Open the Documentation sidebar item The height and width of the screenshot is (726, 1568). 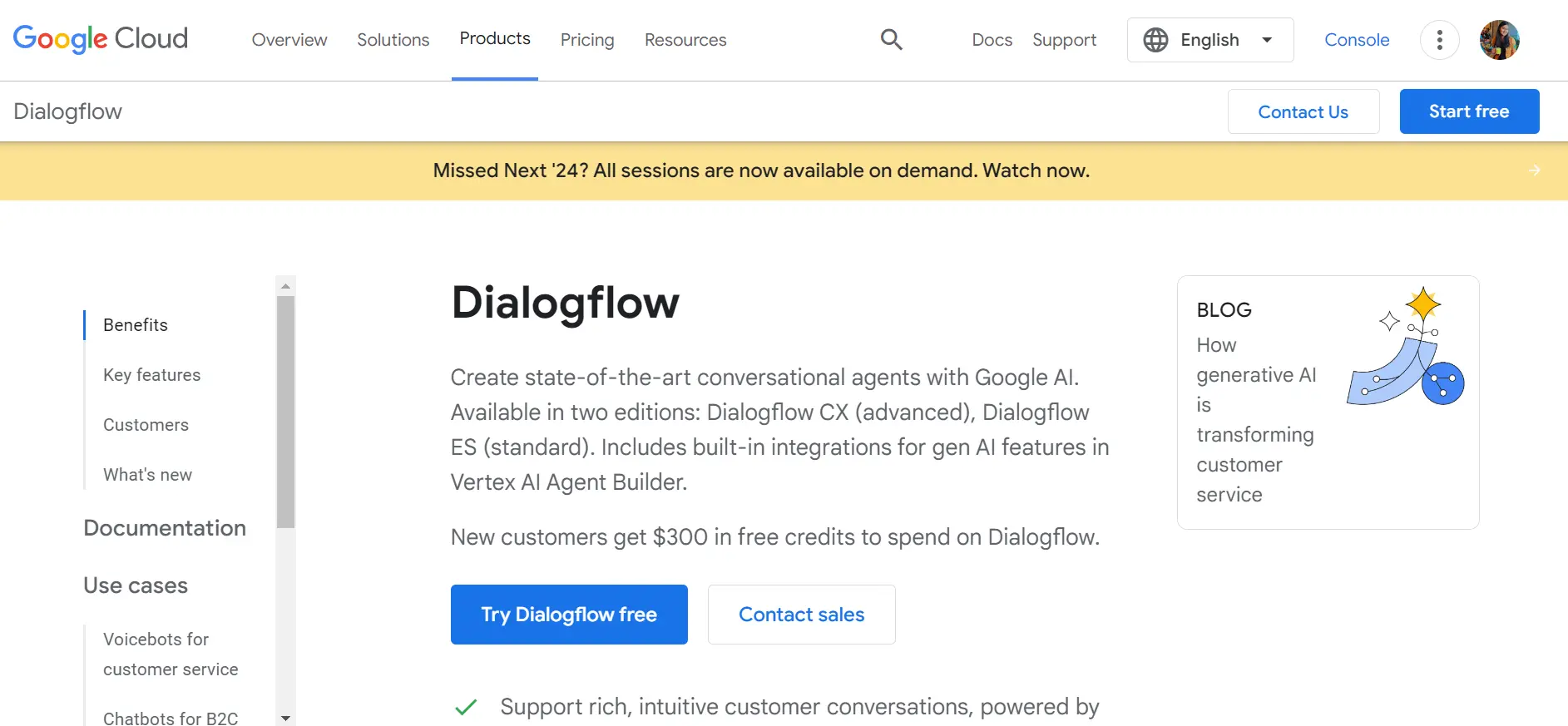pos(165,528)
